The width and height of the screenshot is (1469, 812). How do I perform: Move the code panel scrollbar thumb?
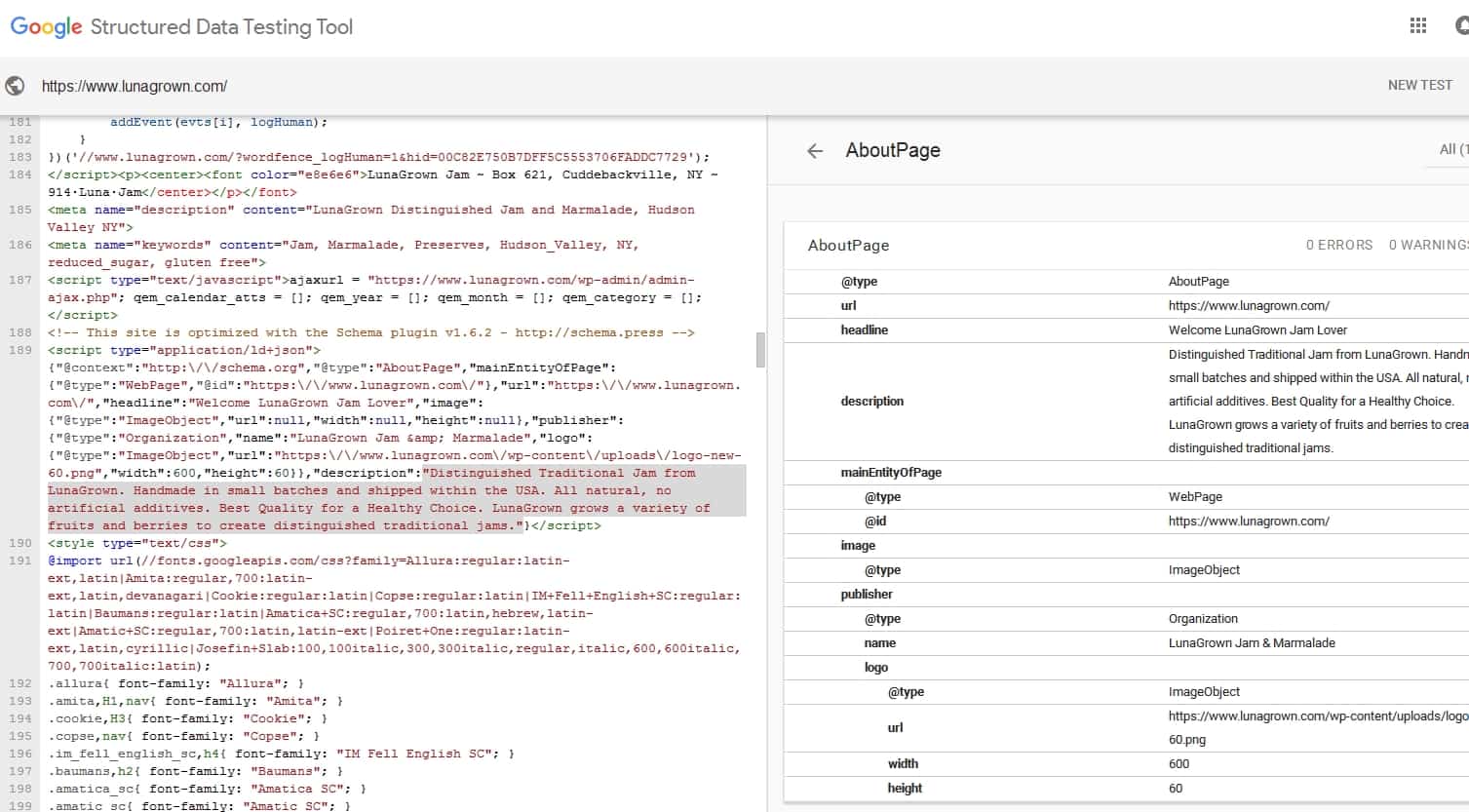pyautogui.click(x=760, y=350)
